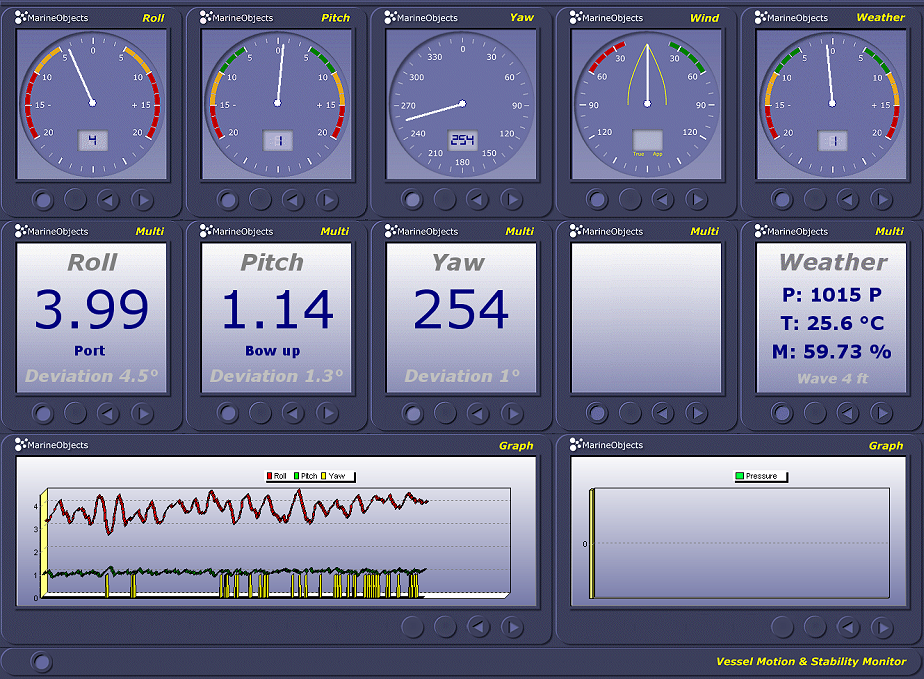The width and height of the screenshot is (924, 679).
Task: Click the "Vessel Motion & Stability Monitor" title
Action: tap(811, 661)
